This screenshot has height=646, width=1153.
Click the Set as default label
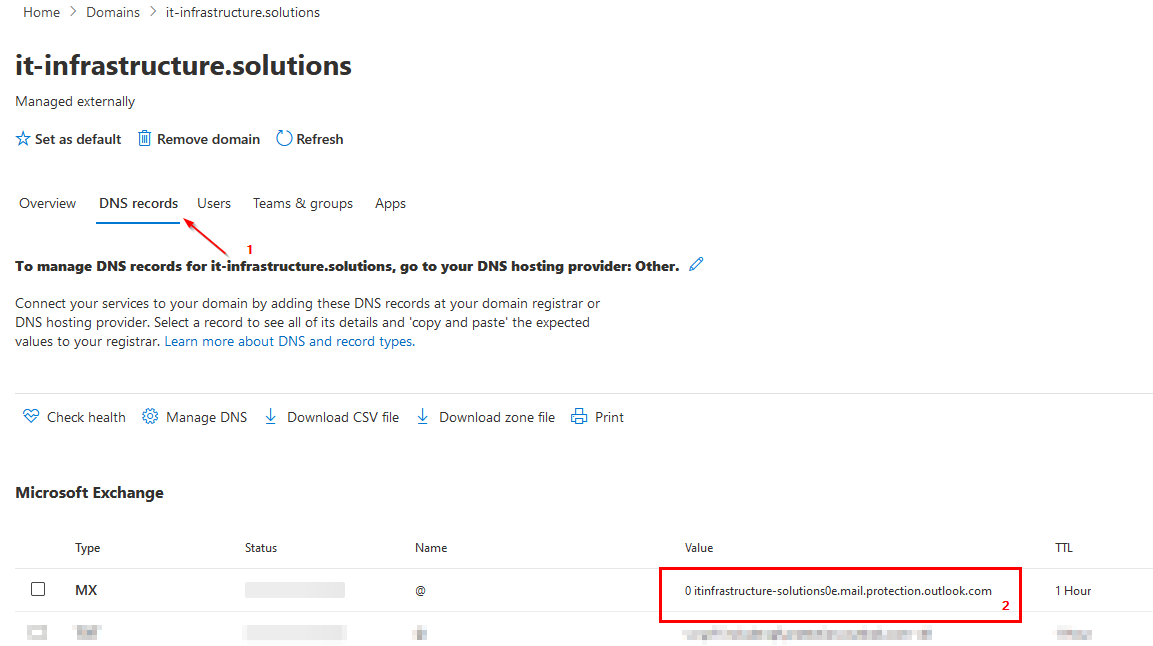pos(78,140)
